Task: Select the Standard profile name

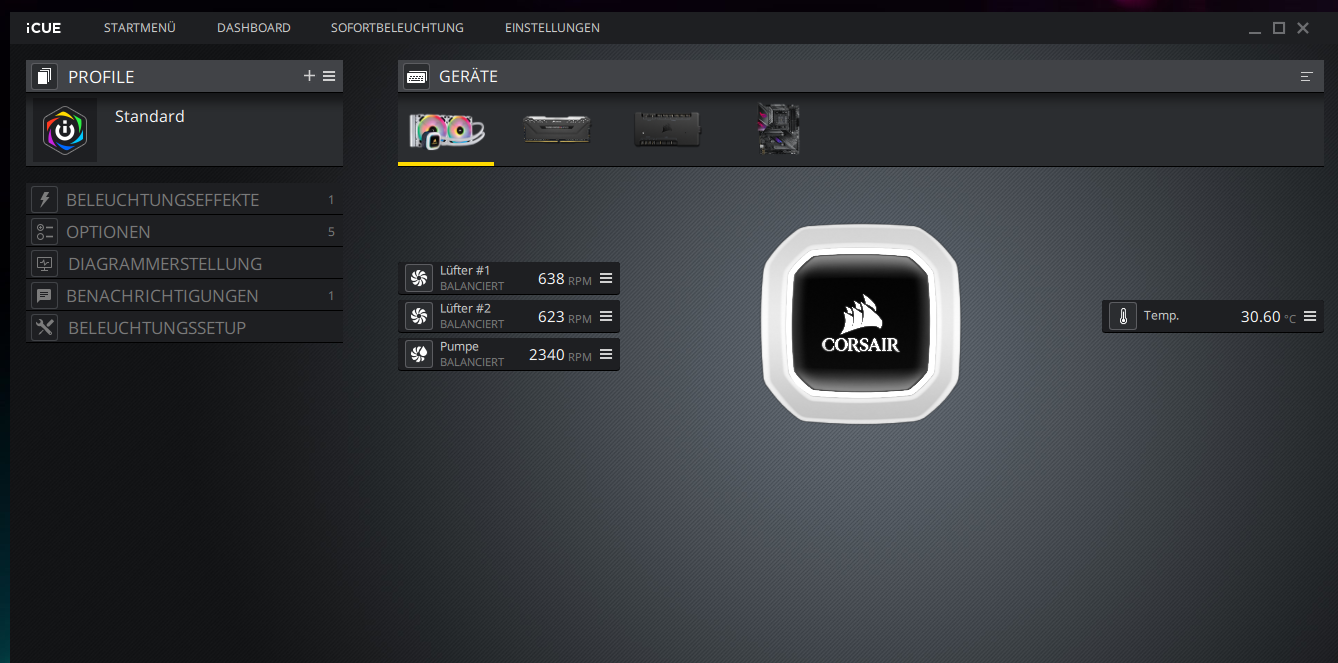Action: click(x=150, y=117)
